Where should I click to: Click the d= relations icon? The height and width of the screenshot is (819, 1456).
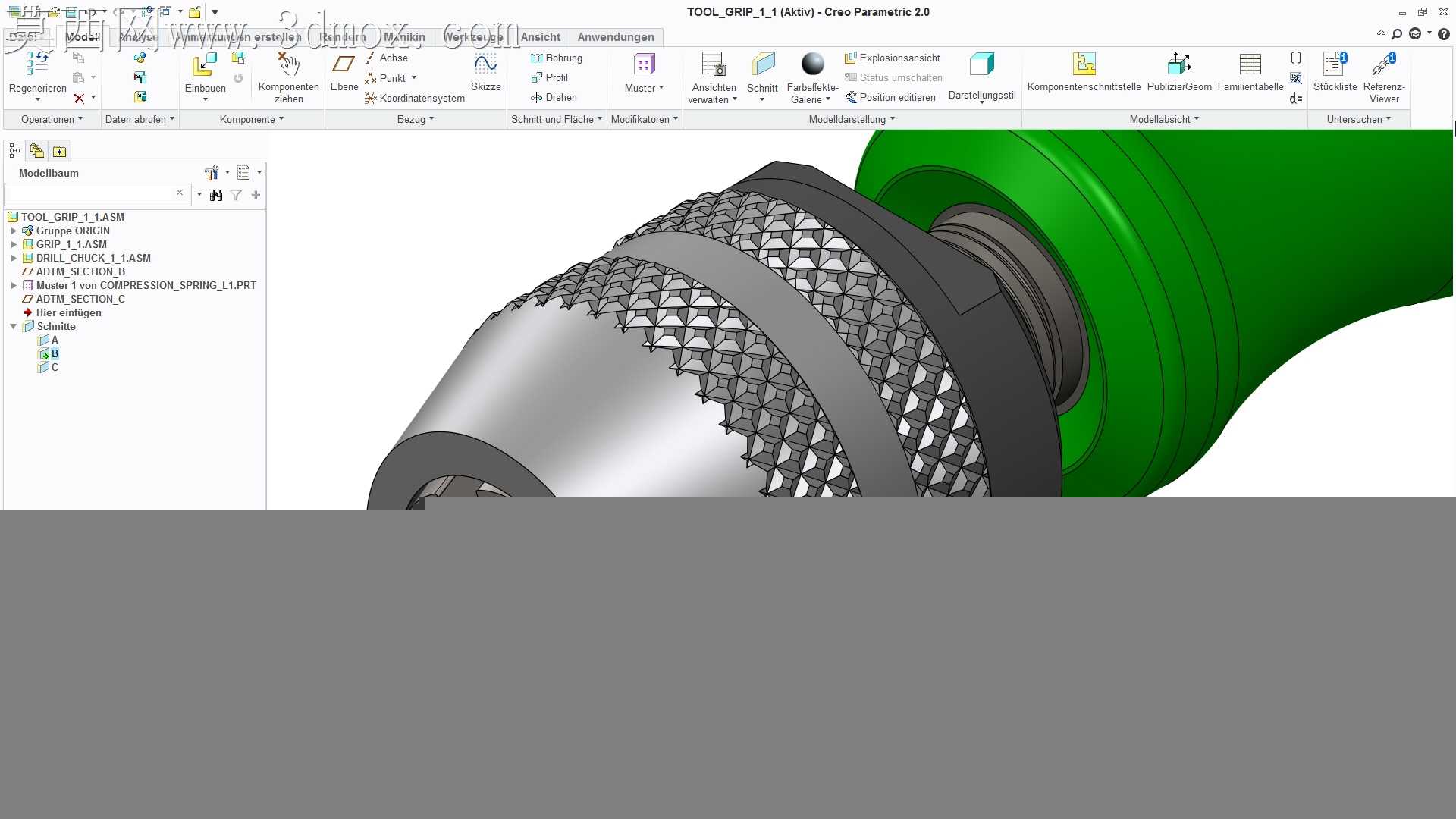point(1296,98)
